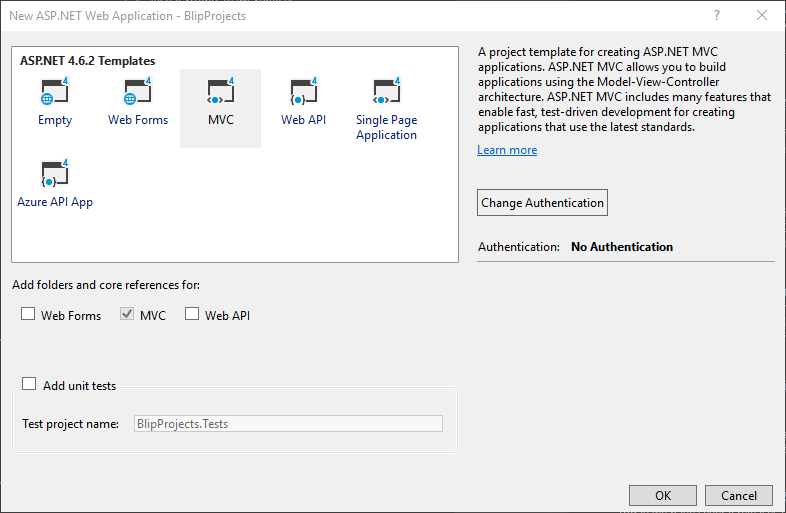Click the 'Authentication:' label
The width and height of the screenshot is (786, 513).
518,247
